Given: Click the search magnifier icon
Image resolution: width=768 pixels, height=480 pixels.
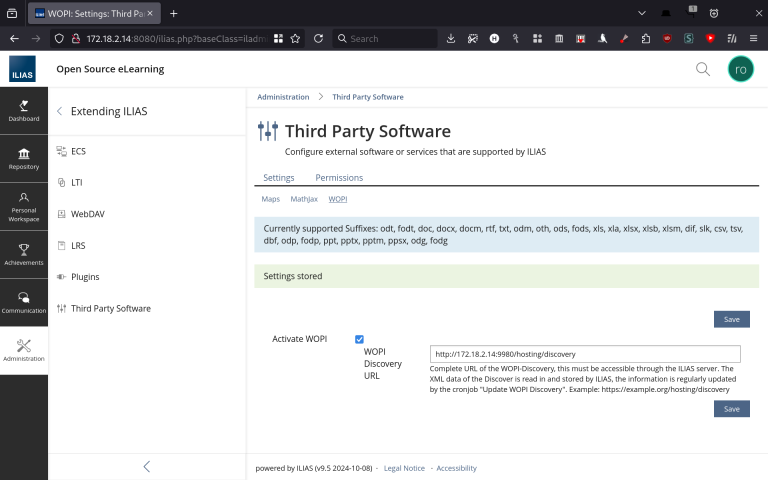Looking at the screenshot, I should (703, 69).
